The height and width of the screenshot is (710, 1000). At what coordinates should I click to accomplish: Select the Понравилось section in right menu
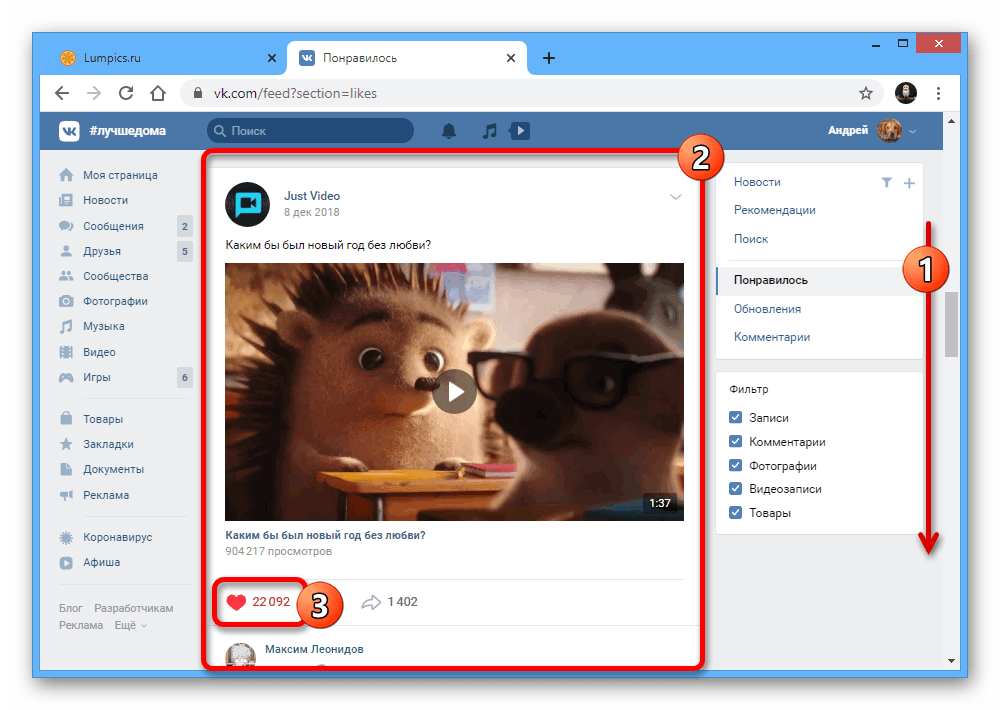coord(820,280)
